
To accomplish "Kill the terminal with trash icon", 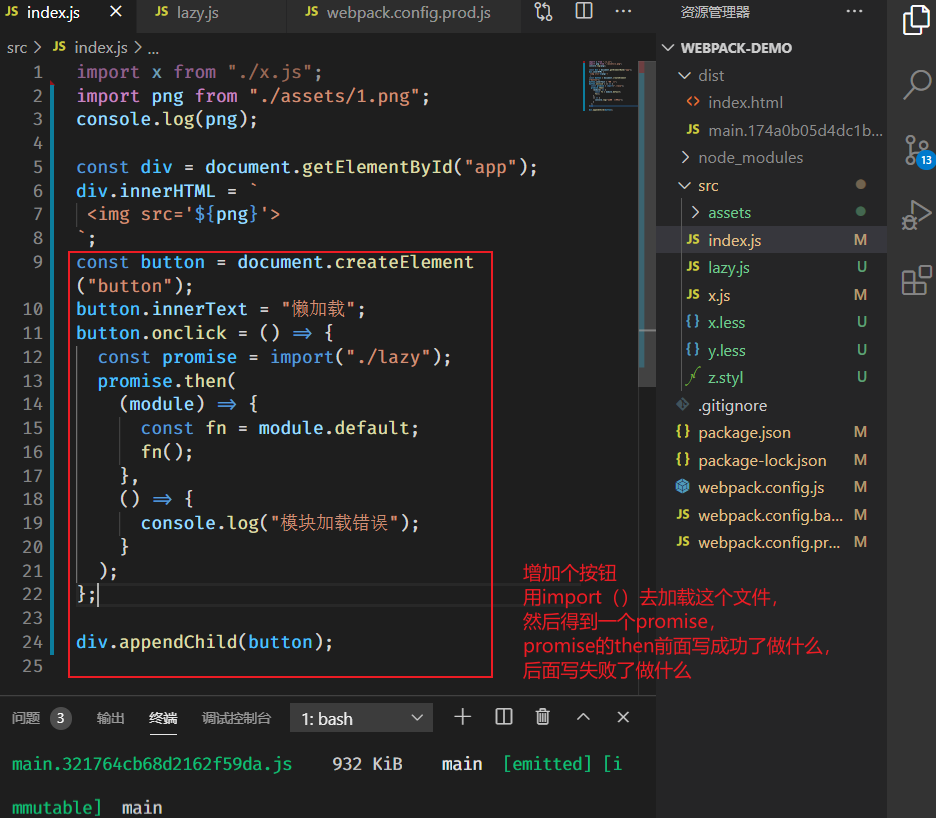I will coord(543,716).
